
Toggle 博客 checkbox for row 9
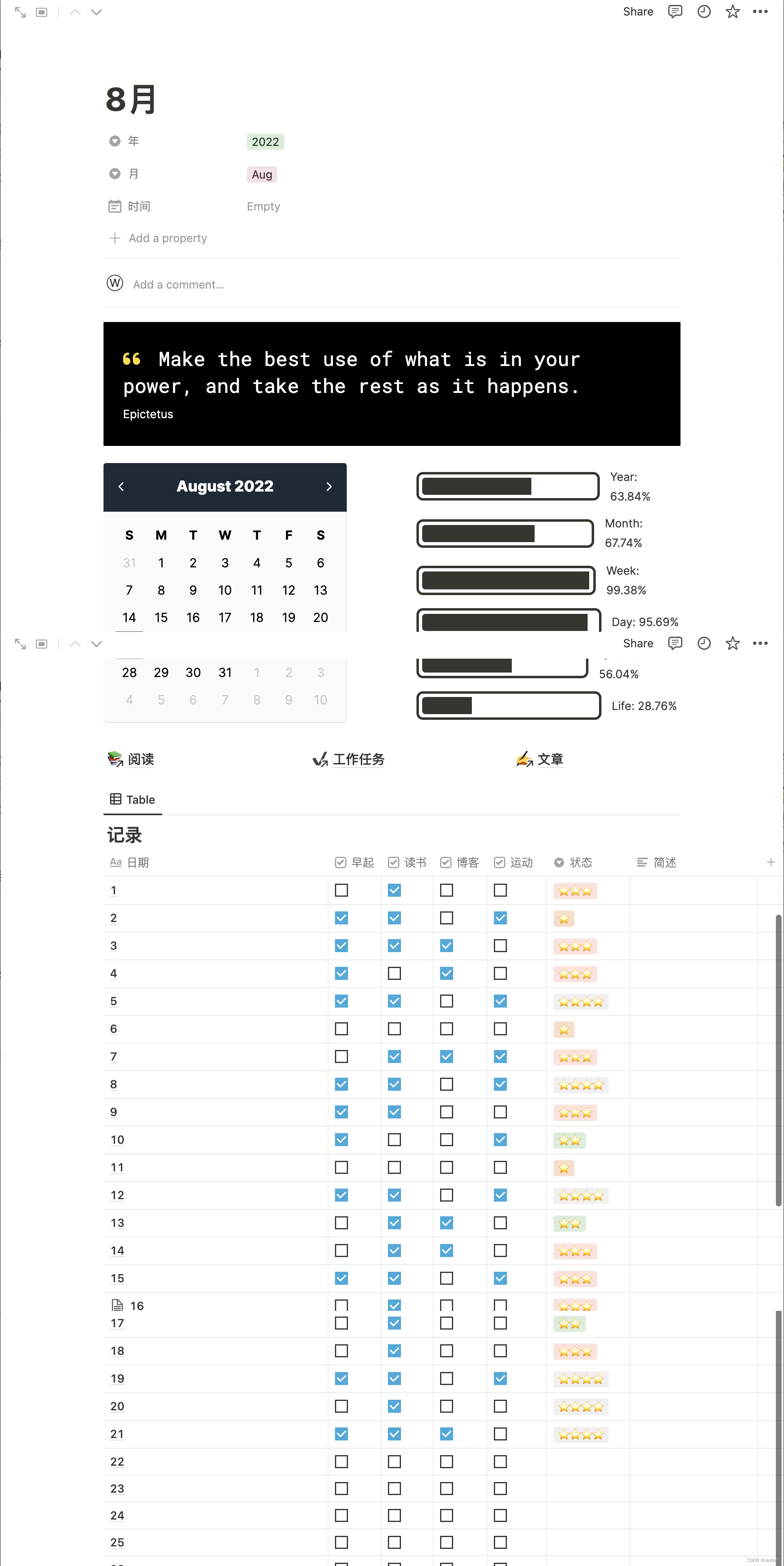(x=447, y=1111)
